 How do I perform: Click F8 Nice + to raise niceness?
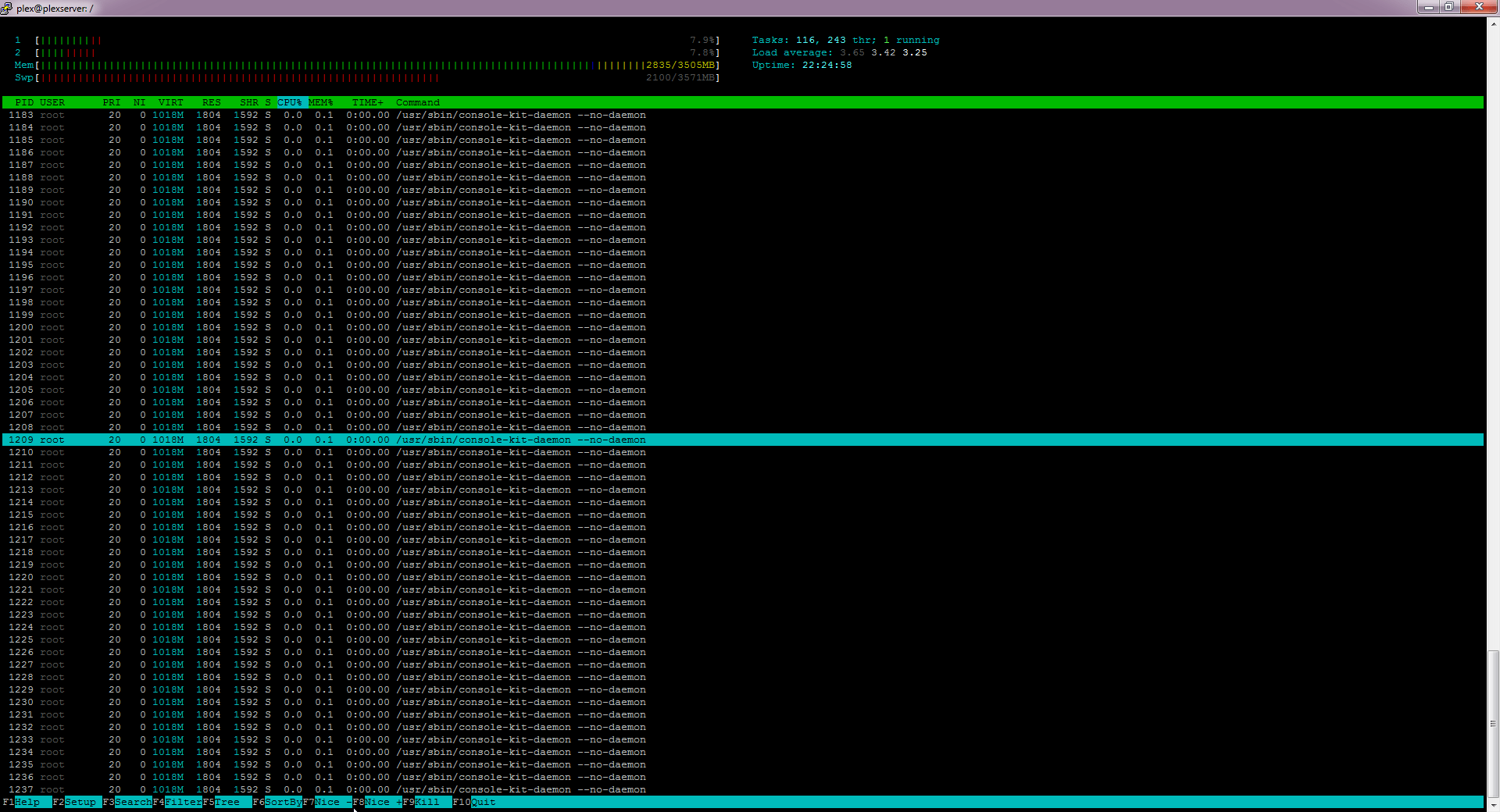[377, 803]
